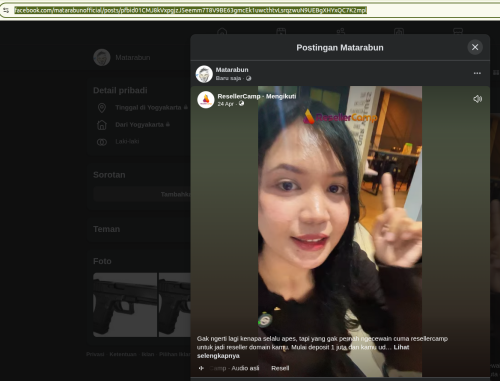Click the 'Baru saja' post timestamp
This screenshot has width=500, height=381.
(x=228, y=78)
